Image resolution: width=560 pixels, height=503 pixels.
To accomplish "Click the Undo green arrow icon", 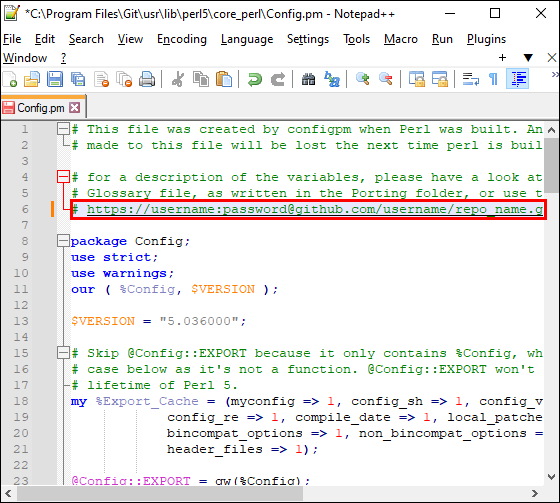I will [x=255, y=79].
